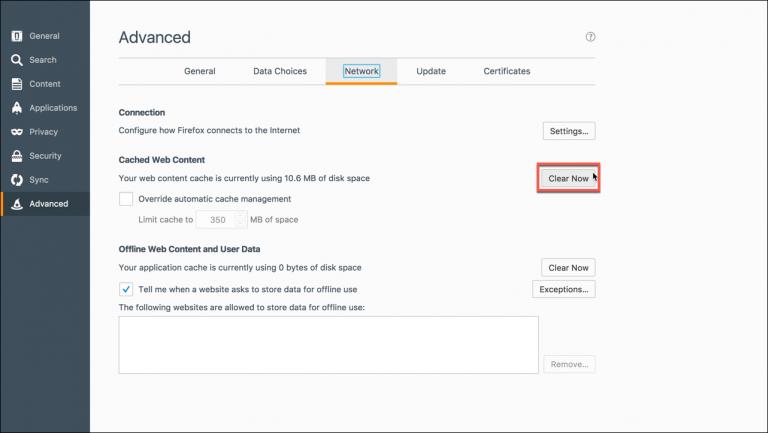
Task: Click the Applications rocket icon
Action: pyautogui.click(x=17, y=108)
